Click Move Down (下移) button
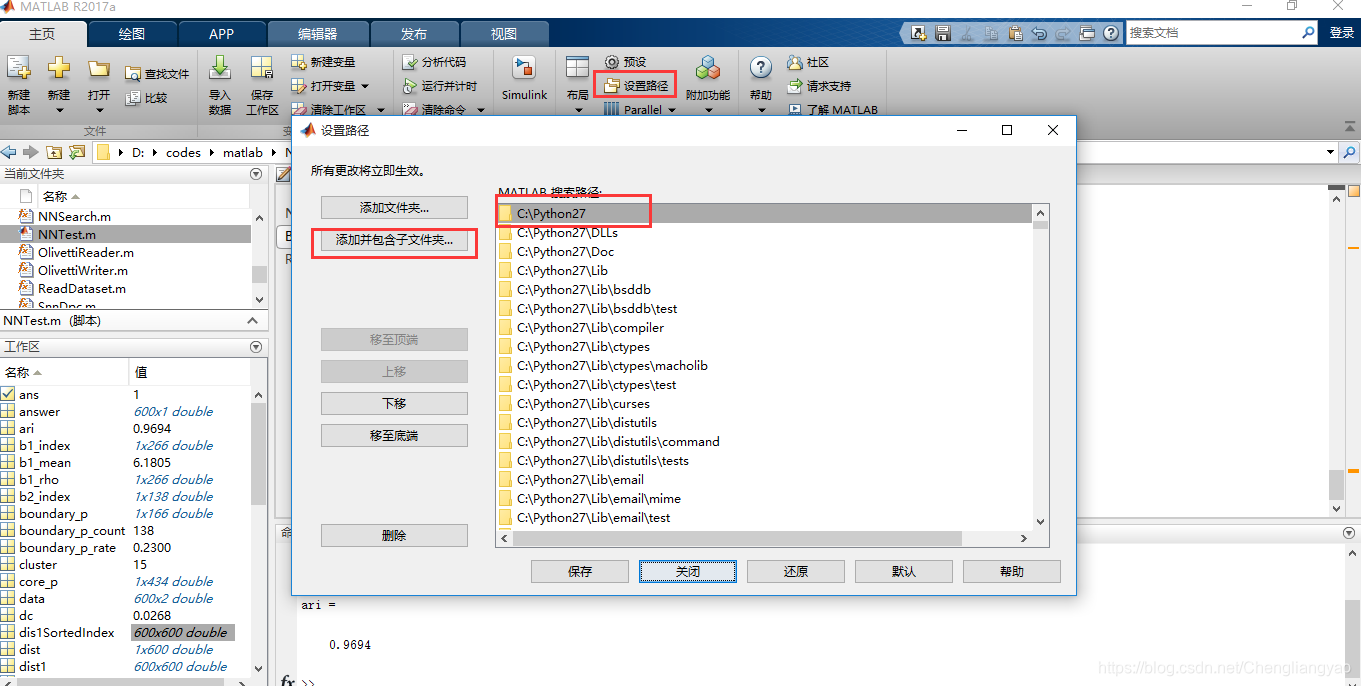Image resolution: width=1361 pixels, height=686 pixels. coord(394,403)
